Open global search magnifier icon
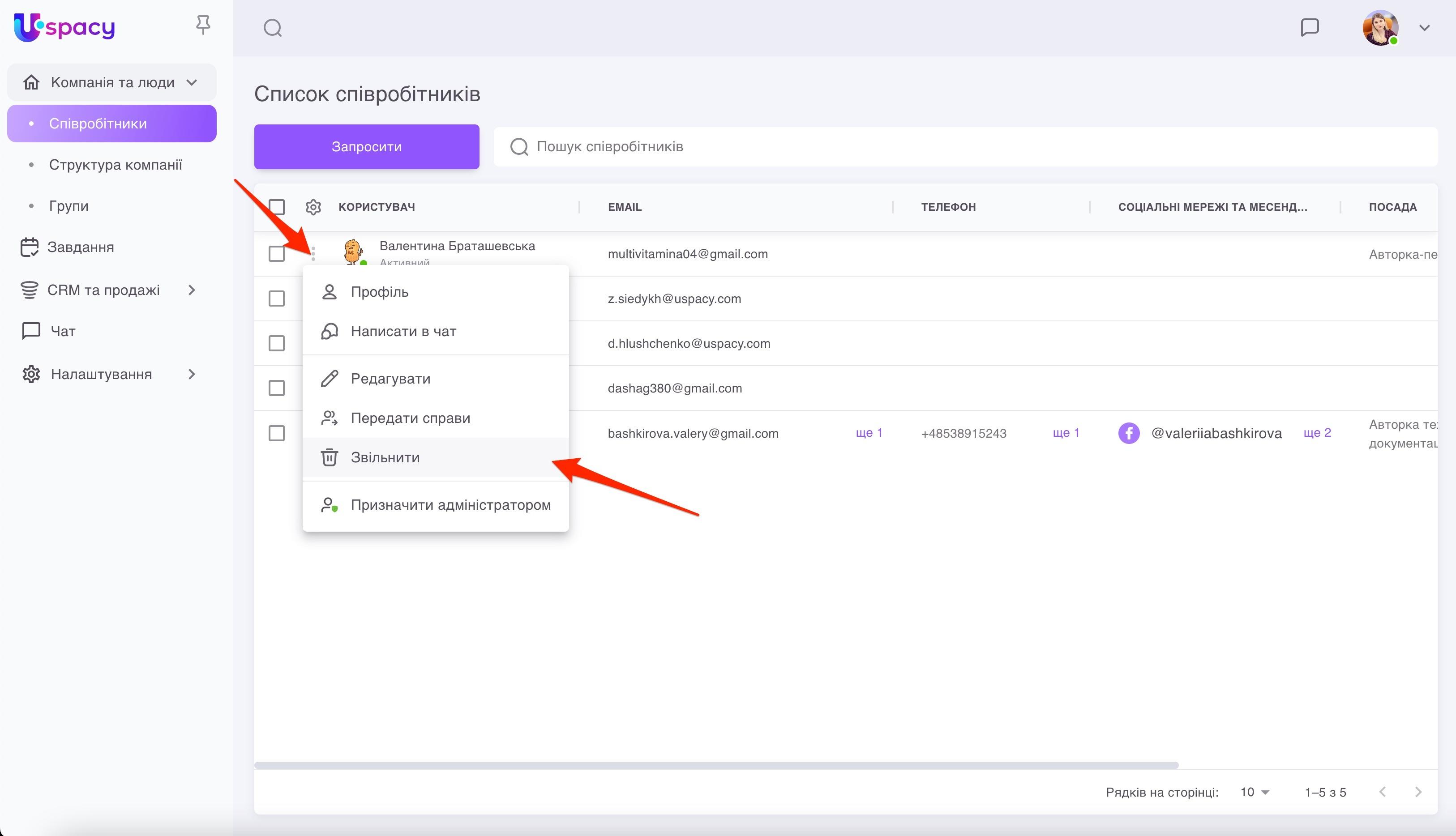 [x=272, y=28]
